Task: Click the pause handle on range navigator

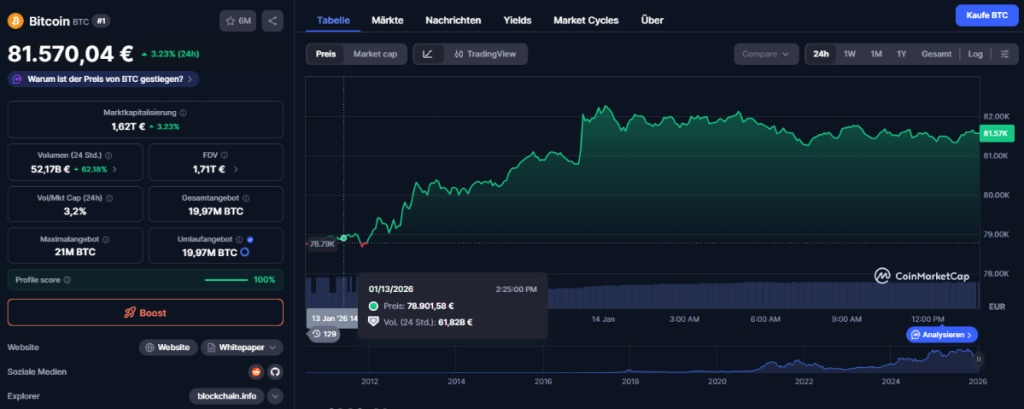Action: (x=978, y=359)
